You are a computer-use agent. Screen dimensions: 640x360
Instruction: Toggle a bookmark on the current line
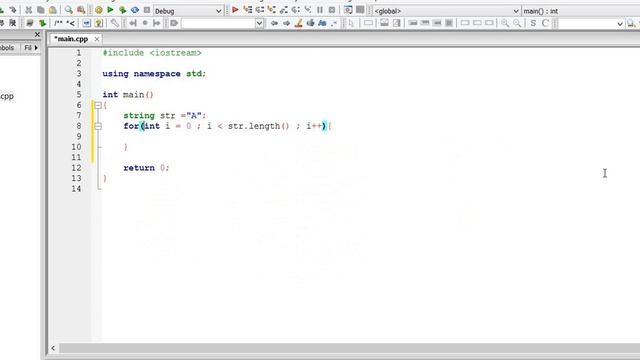click(144, 23)
